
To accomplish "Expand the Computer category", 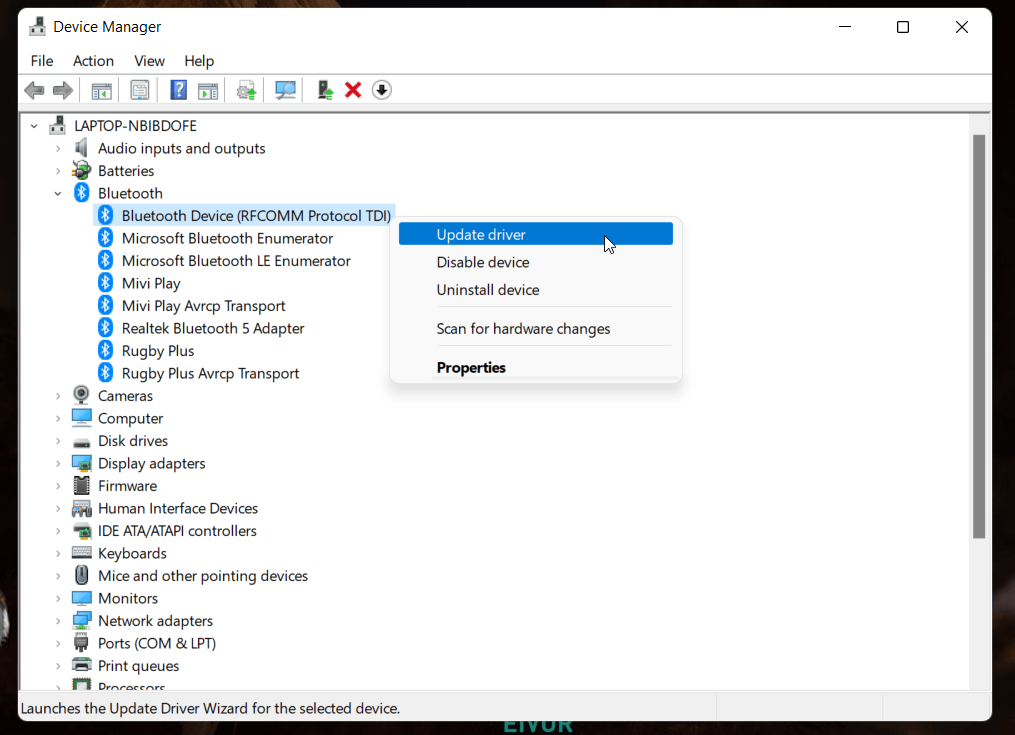I will tap(58, 418).
